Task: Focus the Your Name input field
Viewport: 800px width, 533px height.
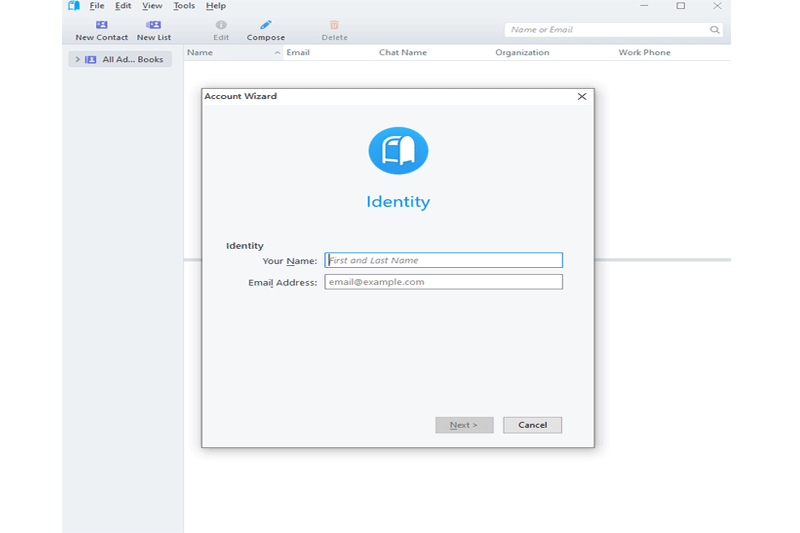Action: [443, 260]
